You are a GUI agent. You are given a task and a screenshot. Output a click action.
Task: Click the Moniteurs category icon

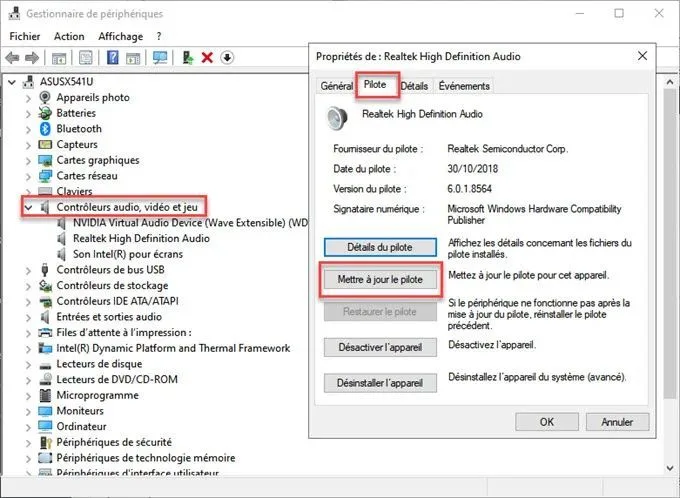[45, 411]
